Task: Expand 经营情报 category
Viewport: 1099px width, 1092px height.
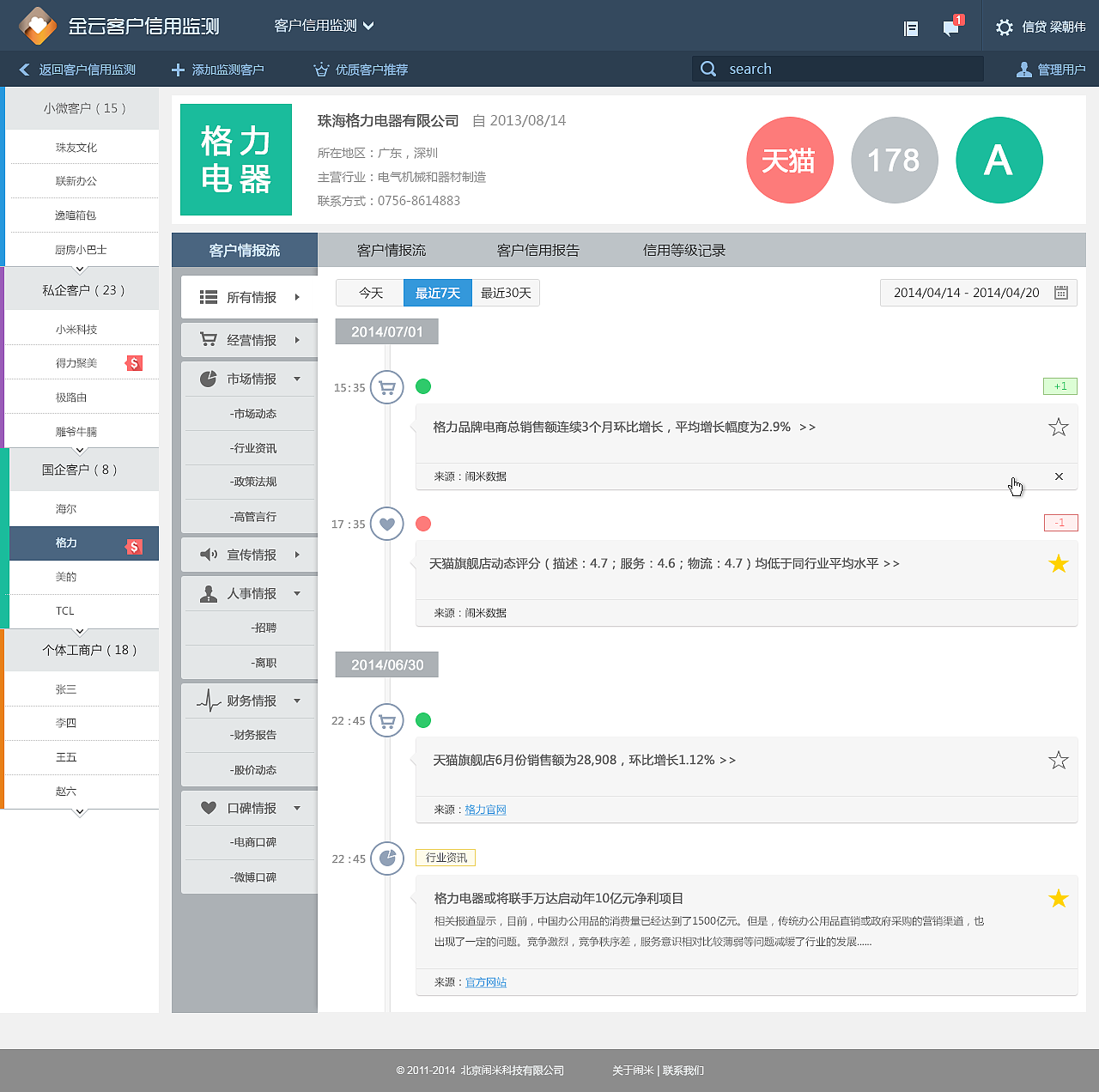Action: click(250, 340)
